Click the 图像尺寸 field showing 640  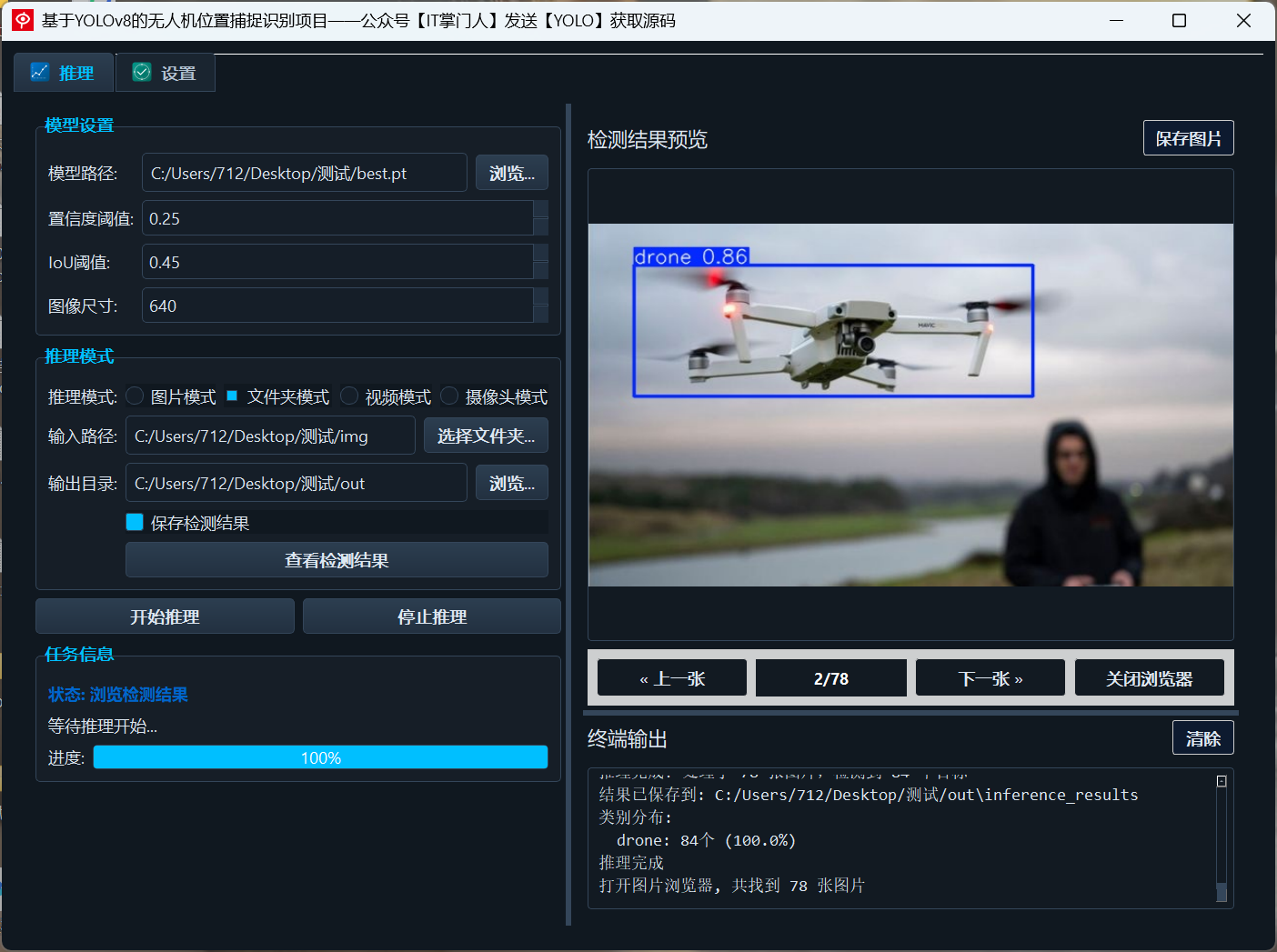337,306
